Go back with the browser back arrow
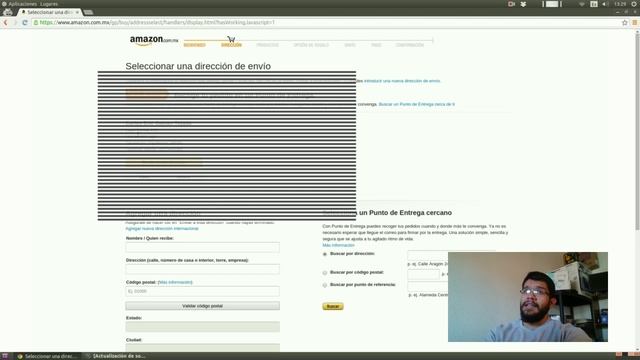The height and width of the screenshot is (360, 640). pos(5,22)
